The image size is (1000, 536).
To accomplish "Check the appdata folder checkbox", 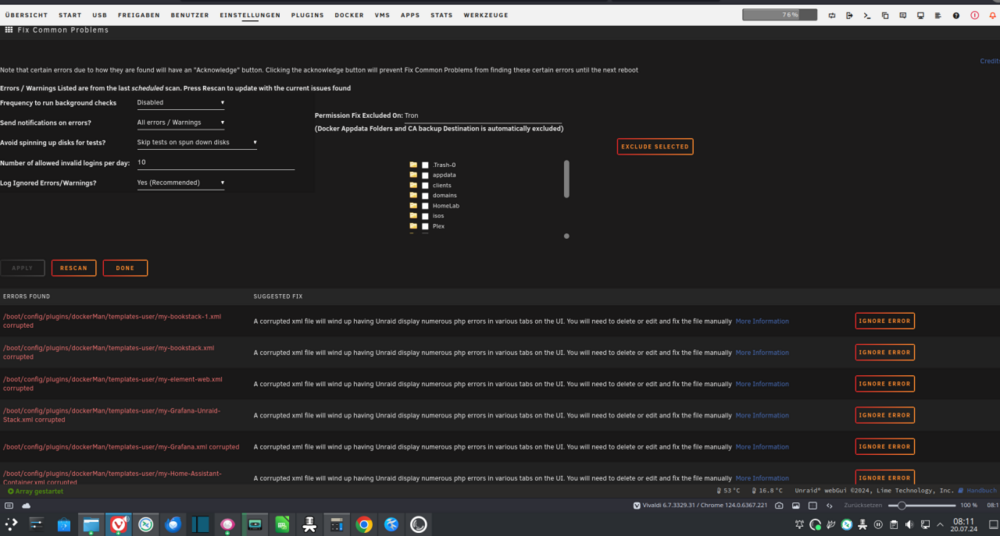I will point(425,175).
